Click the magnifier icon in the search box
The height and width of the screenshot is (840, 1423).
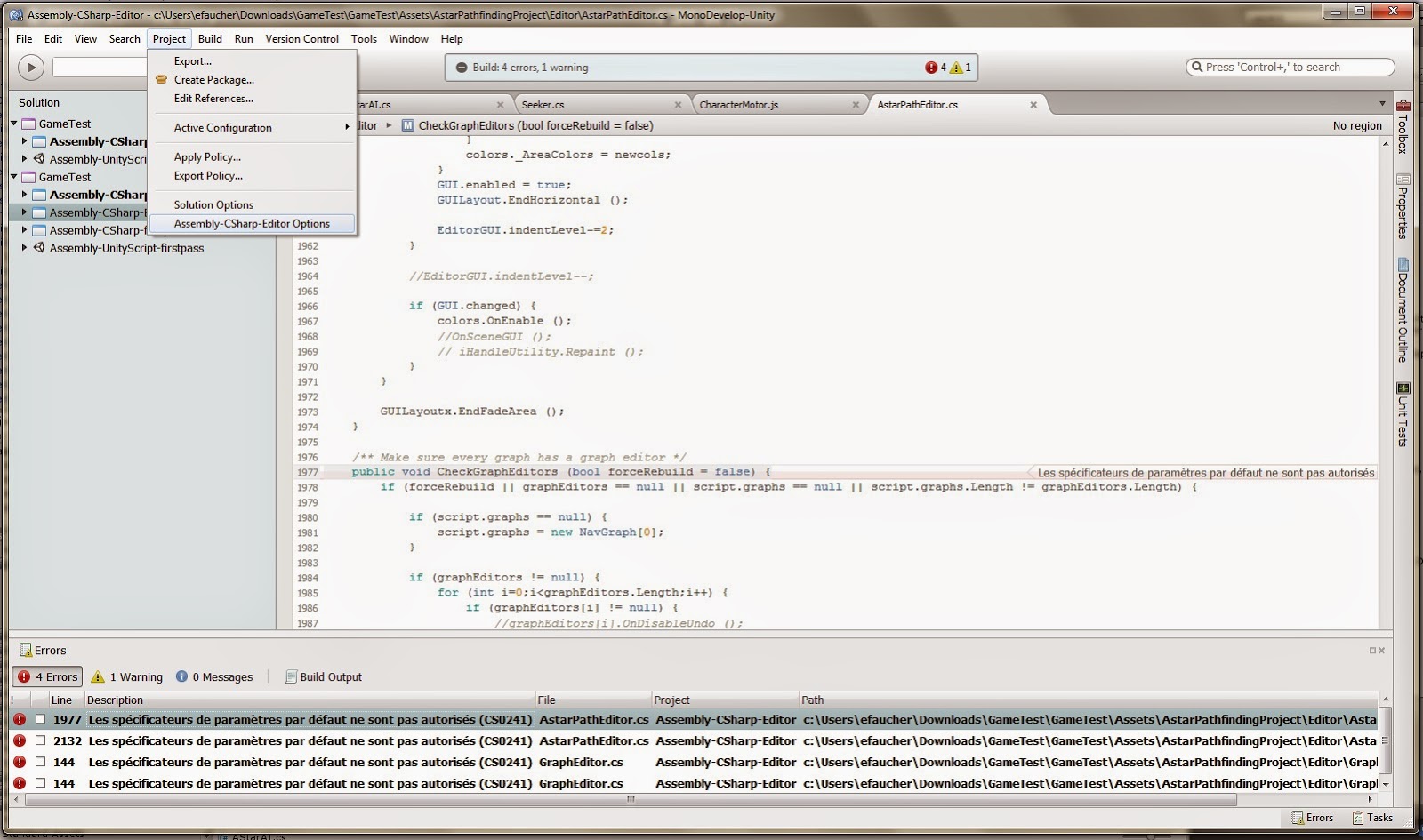pos(1197,68)
